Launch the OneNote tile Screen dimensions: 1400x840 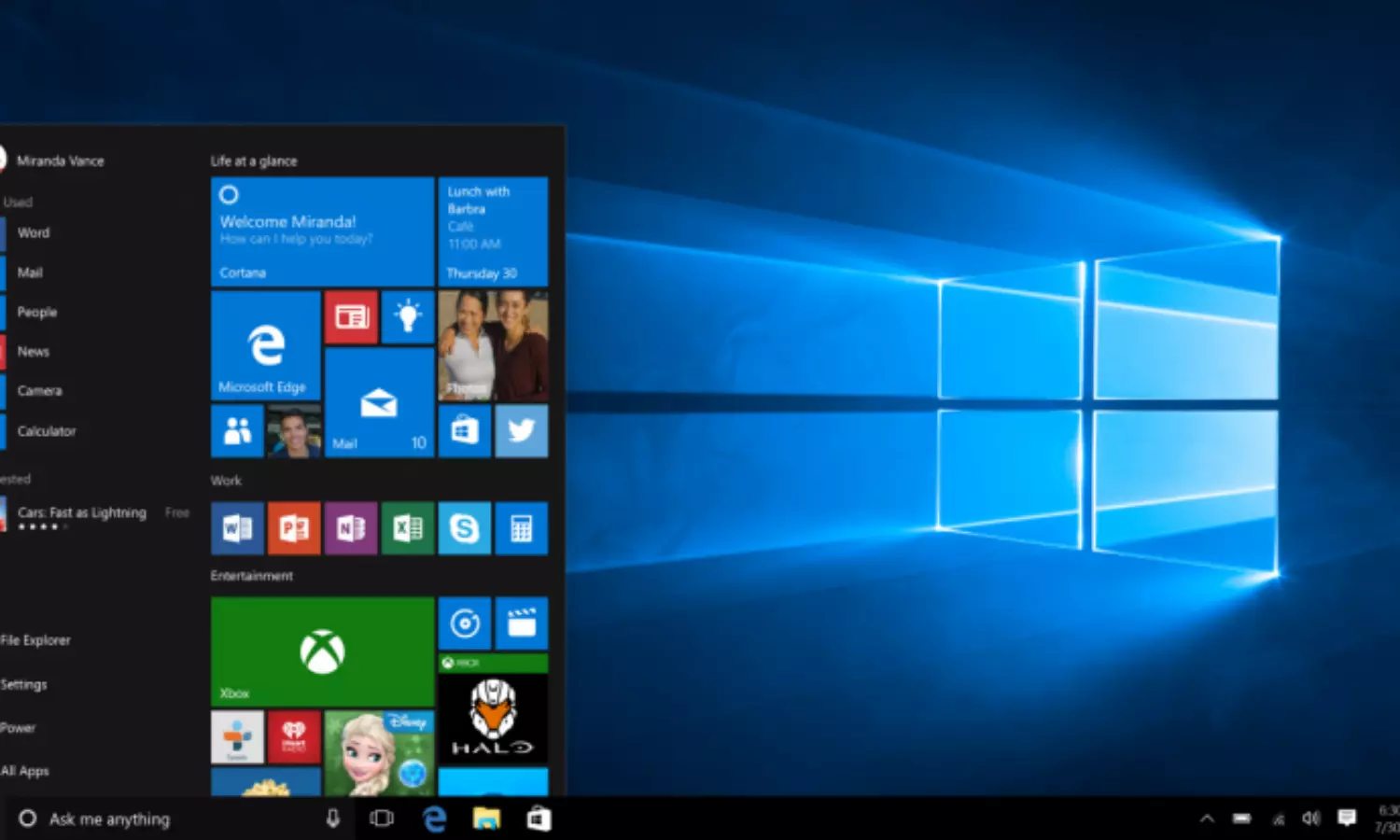(351, 528)
